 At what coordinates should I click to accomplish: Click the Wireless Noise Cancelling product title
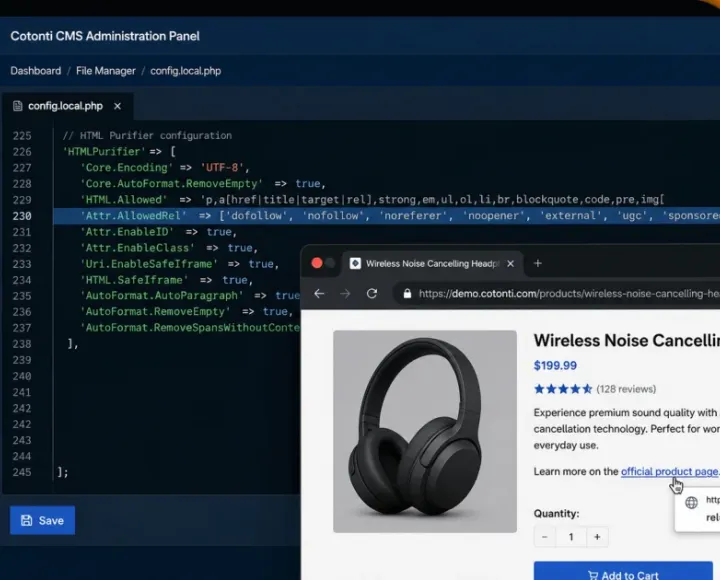click(626, 340)
